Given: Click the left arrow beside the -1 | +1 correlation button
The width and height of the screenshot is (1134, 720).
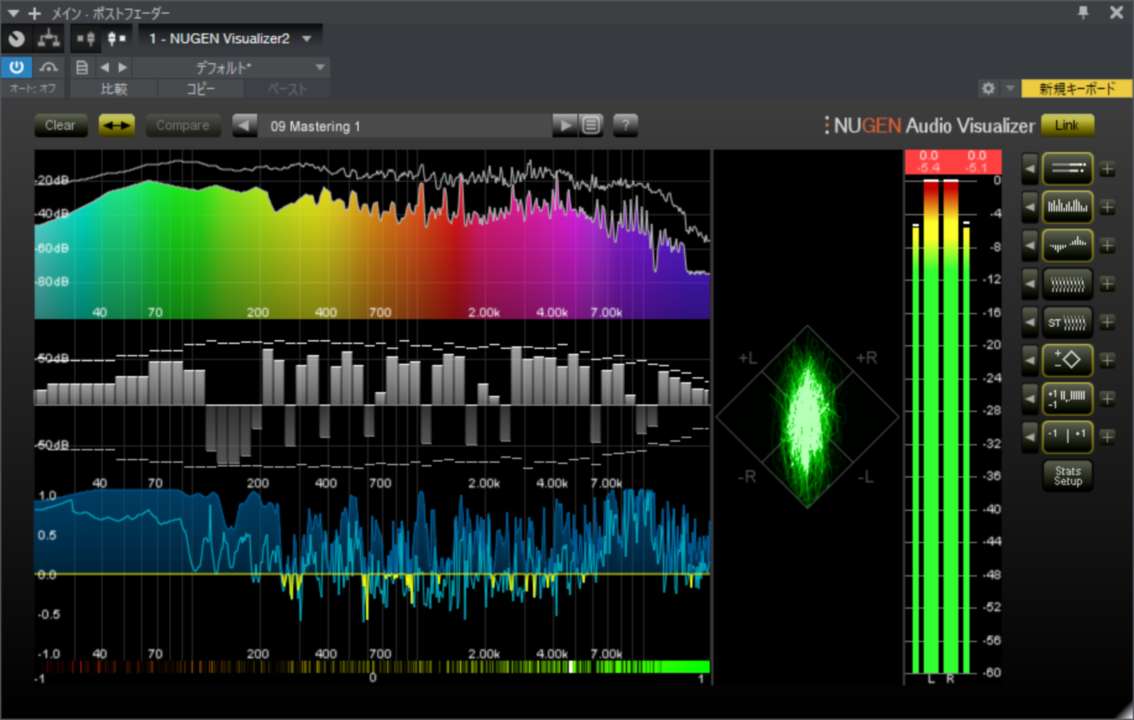Looking at the screenshot, I should coord(1029,436).
